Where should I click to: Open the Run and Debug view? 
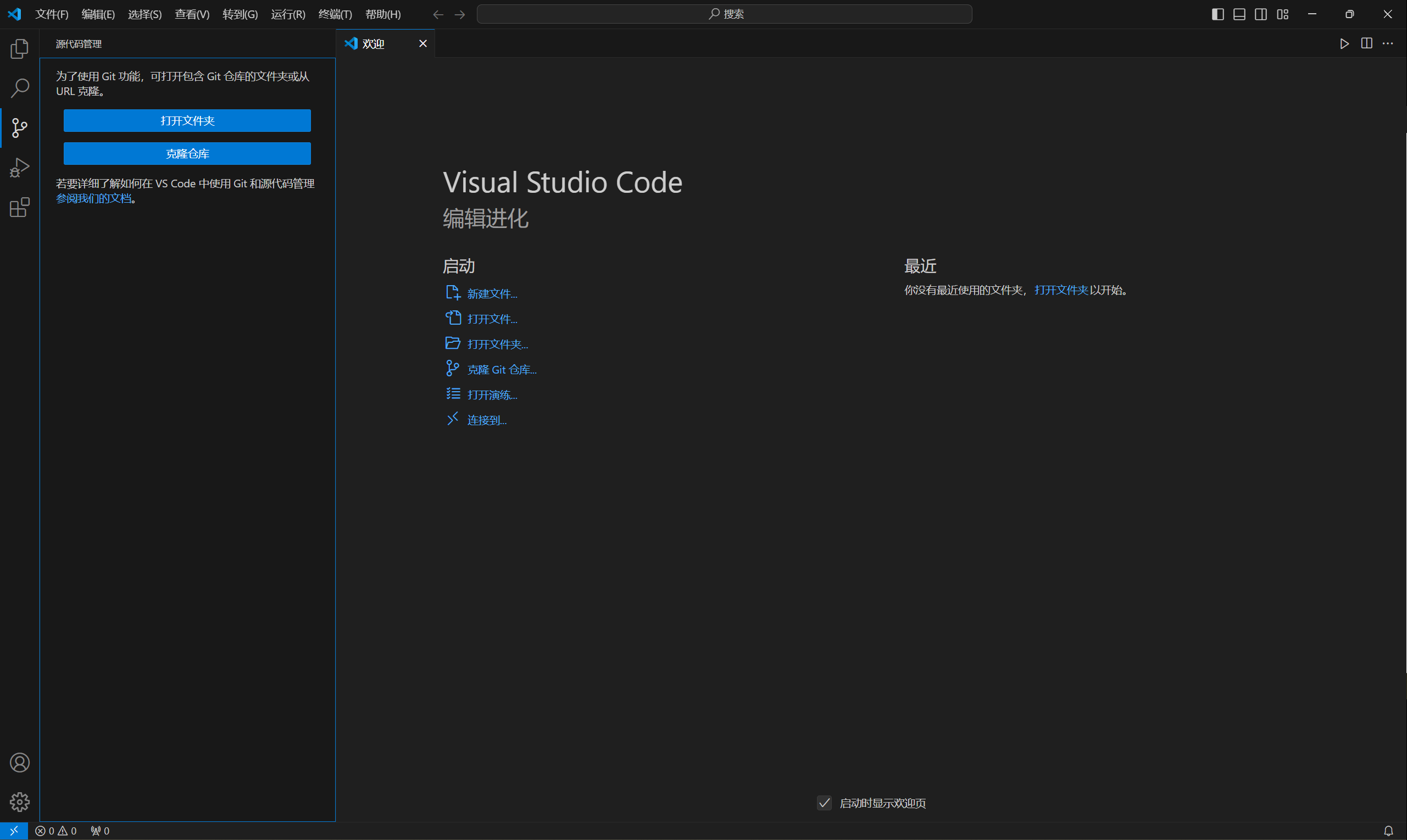pyautogui.click(x=20, y=168)
